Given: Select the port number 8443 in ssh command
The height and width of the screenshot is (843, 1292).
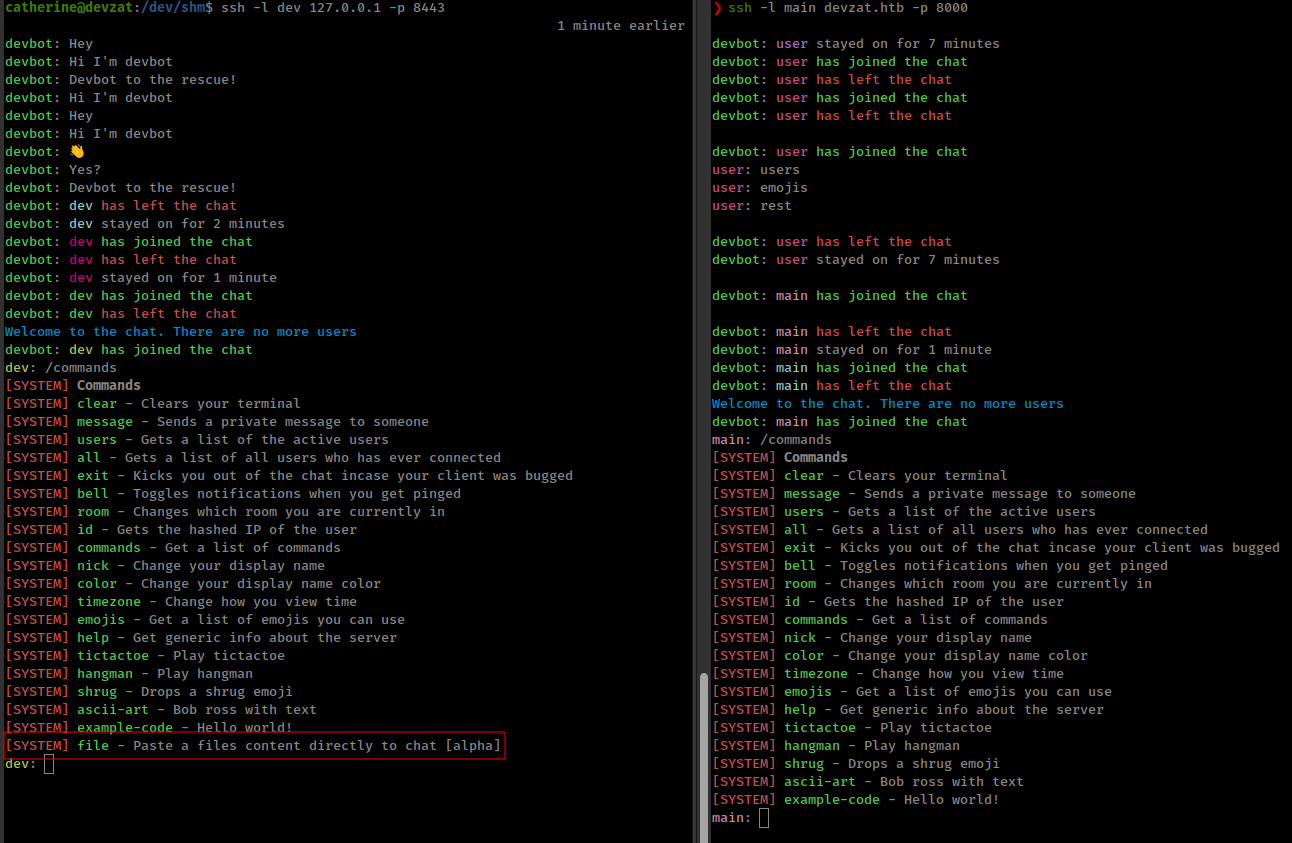Looking at the screenshot, I should pyautogui.click(x=425, y=8).
